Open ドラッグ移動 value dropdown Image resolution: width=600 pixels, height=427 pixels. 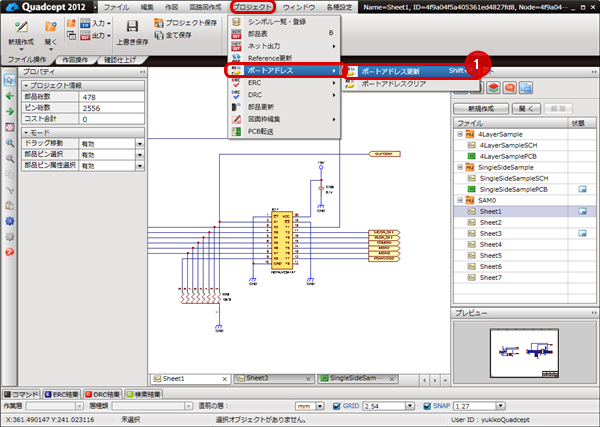pos(140,144)
